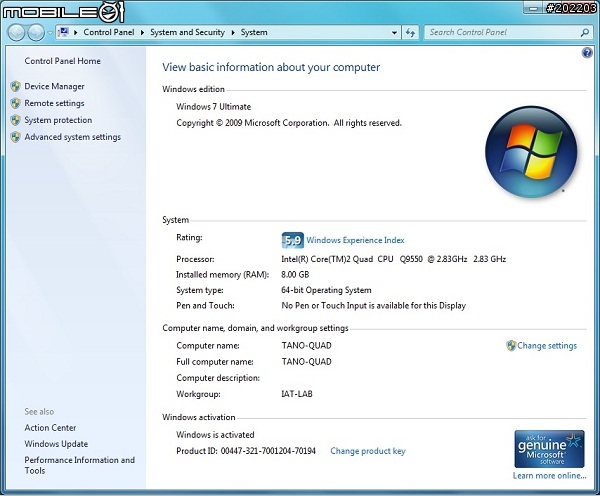Screen dimensions: 600x496
Task: Click the Windows logo orb image
Action: click(x=531, y=152)
